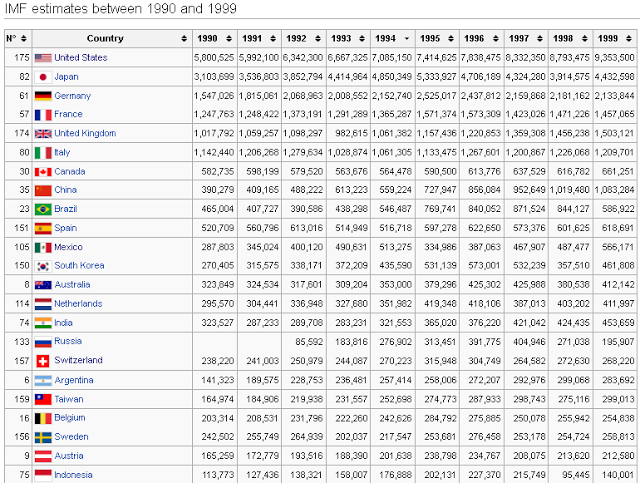Click the 1990 column header text
This screenshot has height=483, width=640.
tap(207, 38)
